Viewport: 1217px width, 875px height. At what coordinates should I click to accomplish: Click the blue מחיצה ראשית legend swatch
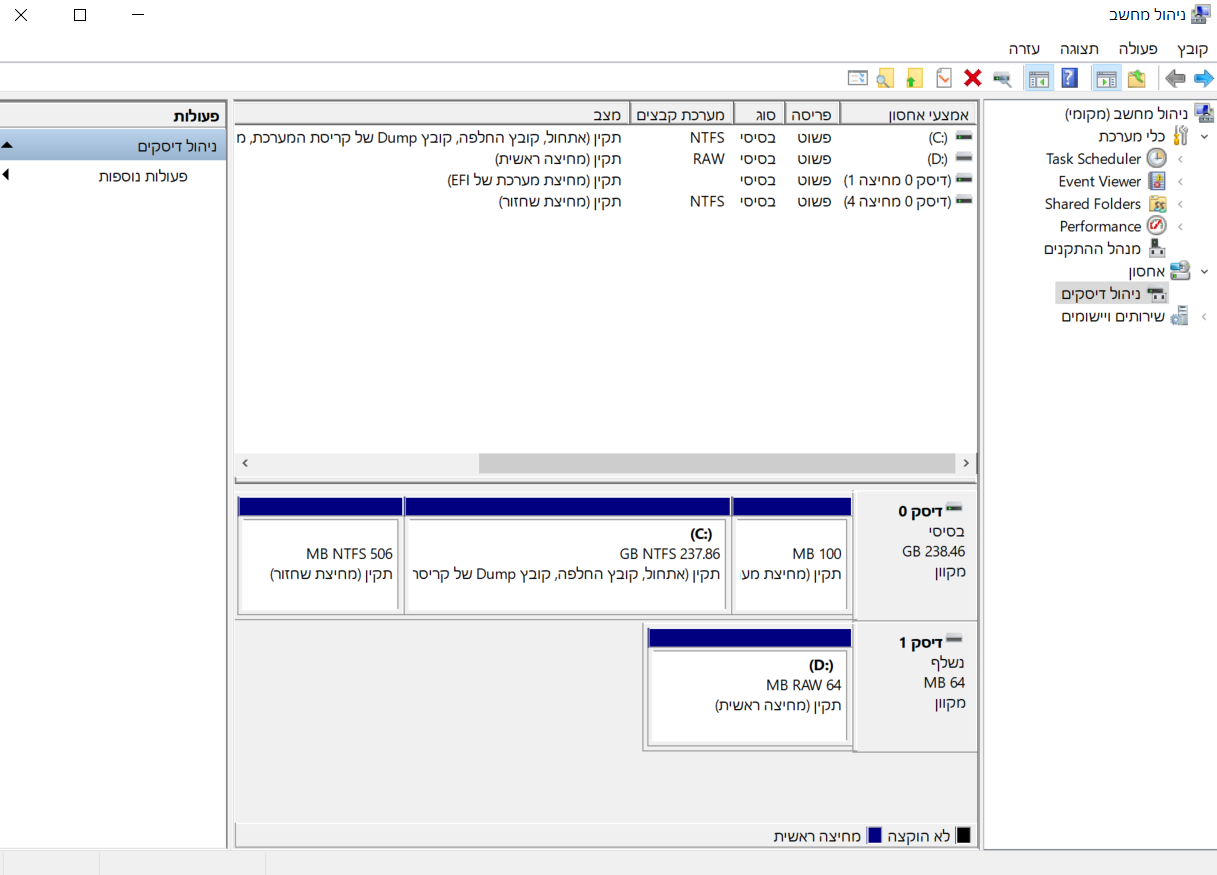(x=874, y=835)
